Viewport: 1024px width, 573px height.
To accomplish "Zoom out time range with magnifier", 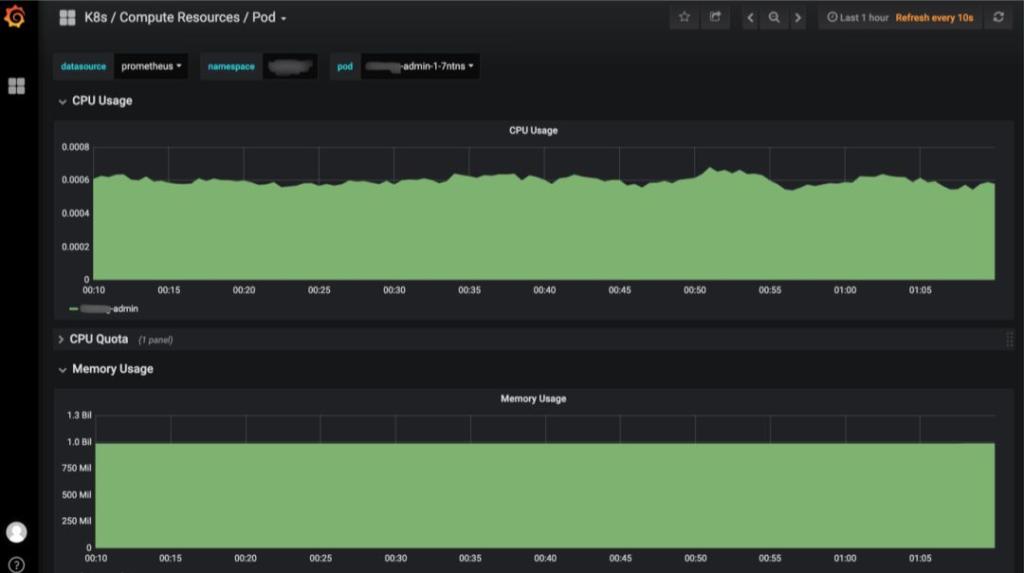I will (774, 18).
